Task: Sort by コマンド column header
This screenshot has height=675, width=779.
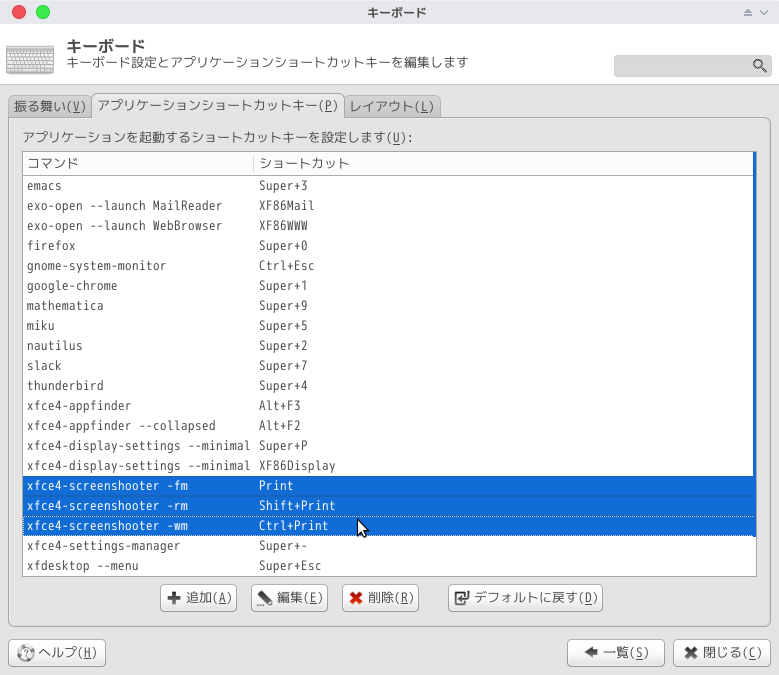Action: pyautogui.click(x=138, y=163)
